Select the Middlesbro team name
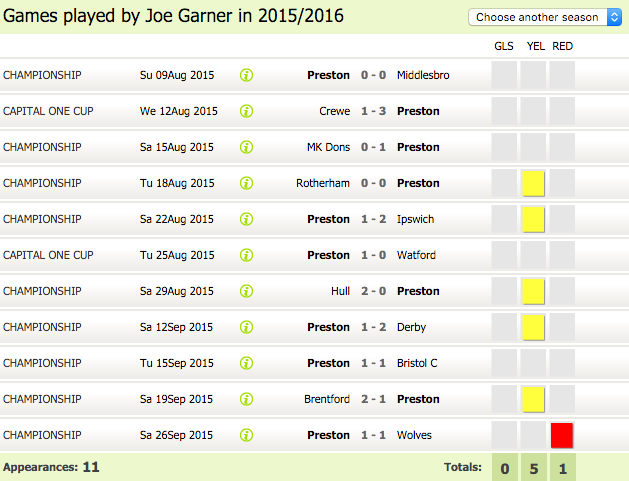The width and height of the screenshot is (629, 481). [423, 75]
